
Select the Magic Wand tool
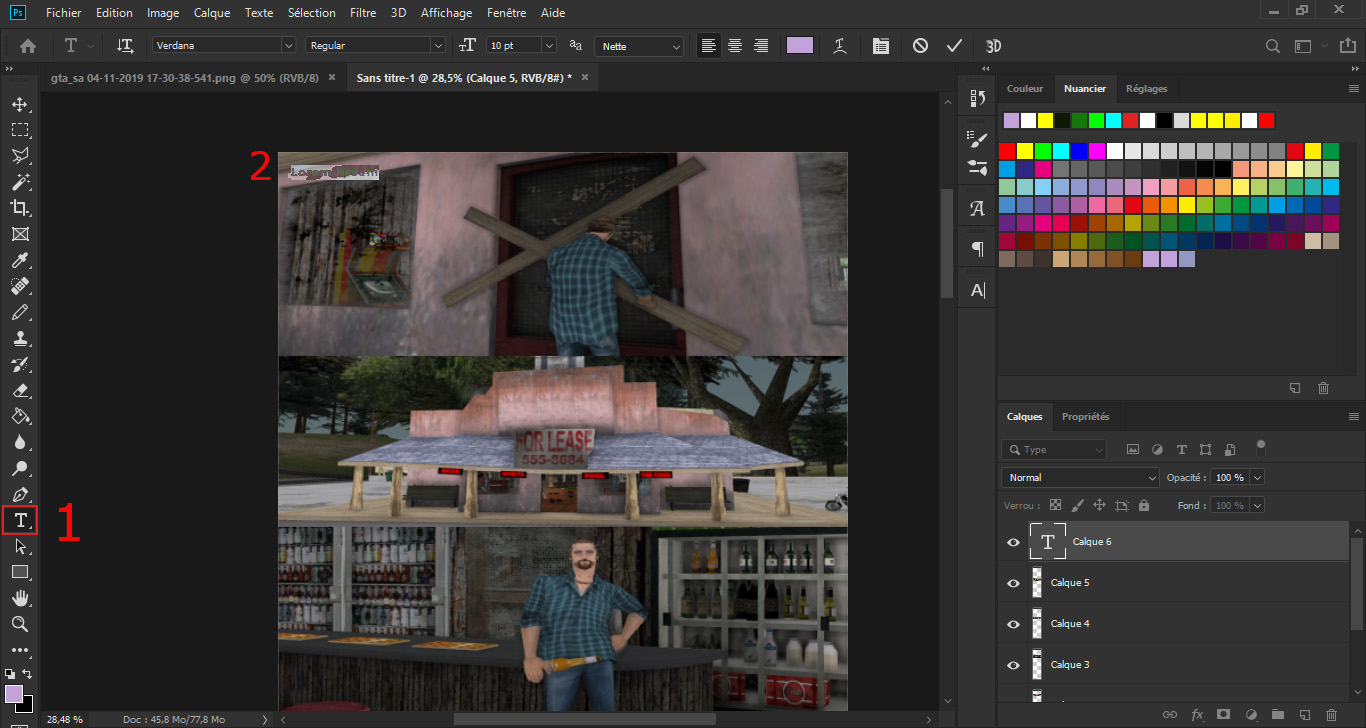[19, 182]
